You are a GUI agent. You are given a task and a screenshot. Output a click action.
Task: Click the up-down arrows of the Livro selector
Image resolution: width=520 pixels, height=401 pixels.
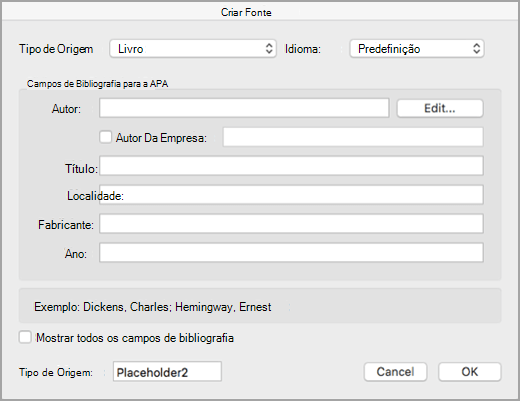(269, 49)
